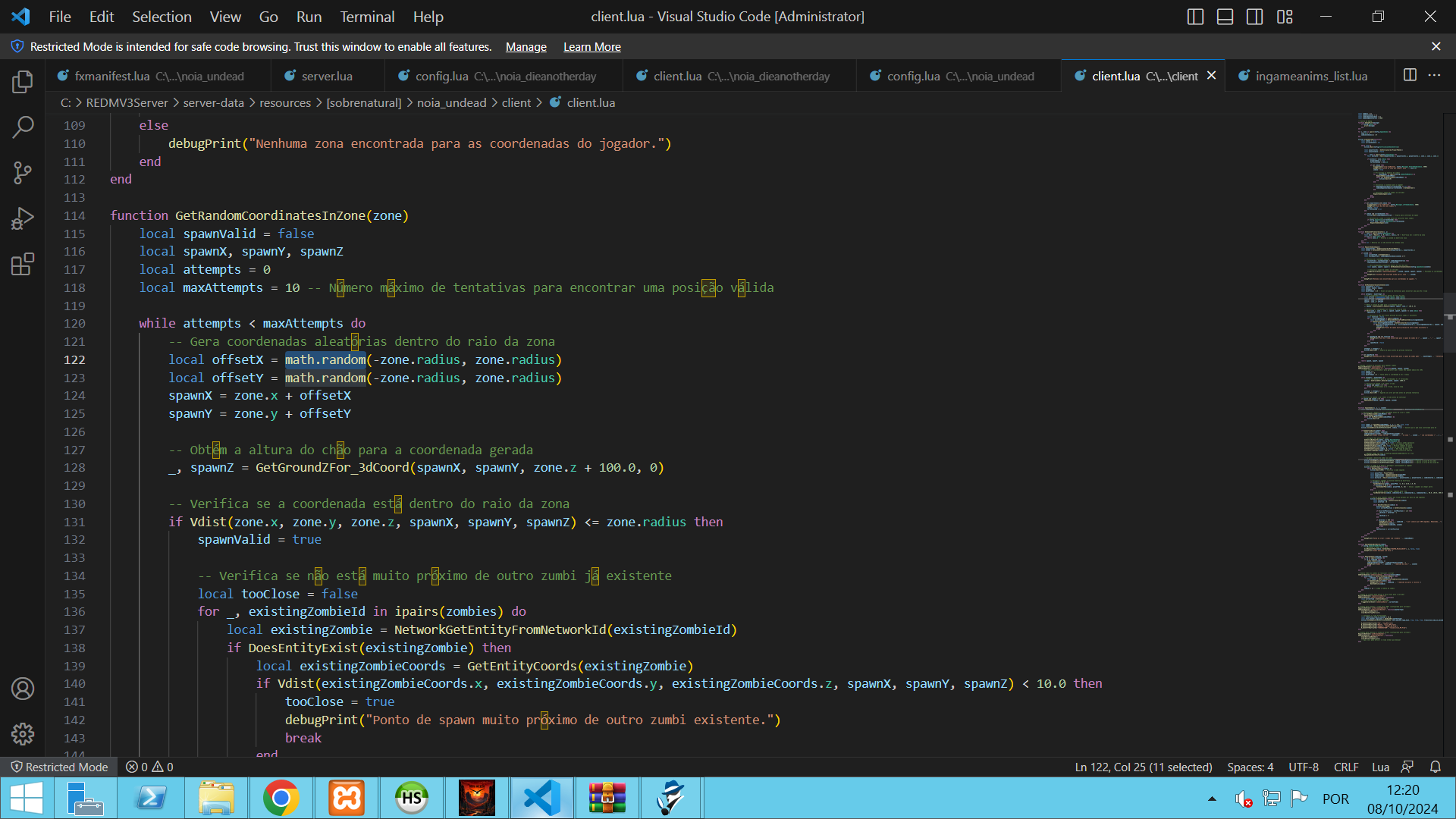Open the Accounts icon in activity bar
Screen dimensions: 1456x819
tap(23, 689)
